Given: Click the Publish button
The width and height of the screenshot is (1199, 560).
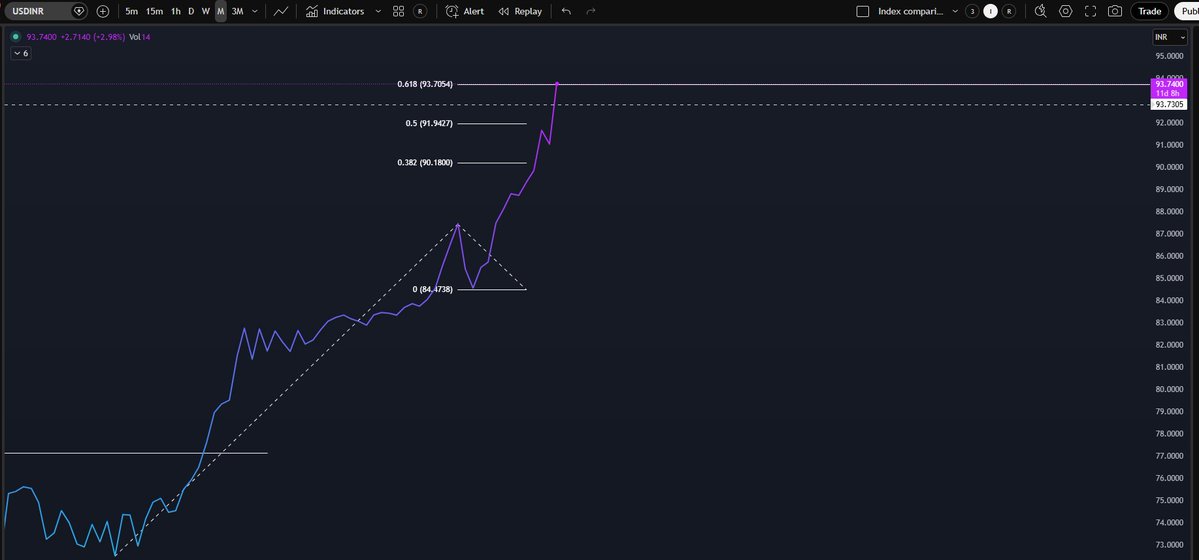Looking at the screenshot, I should [1188, 11].
